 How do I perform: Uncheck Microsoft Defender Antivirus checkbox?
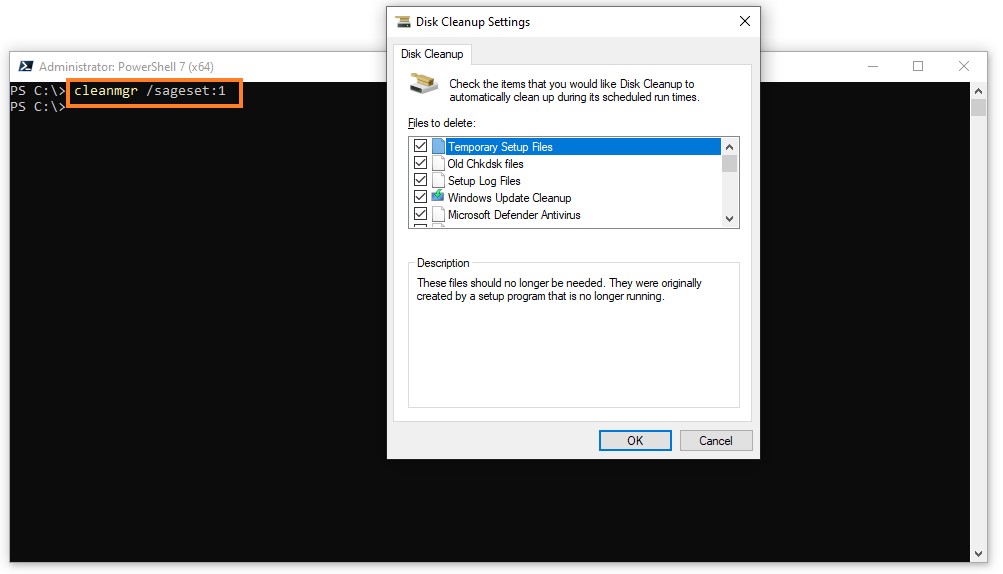pos(420,214)
